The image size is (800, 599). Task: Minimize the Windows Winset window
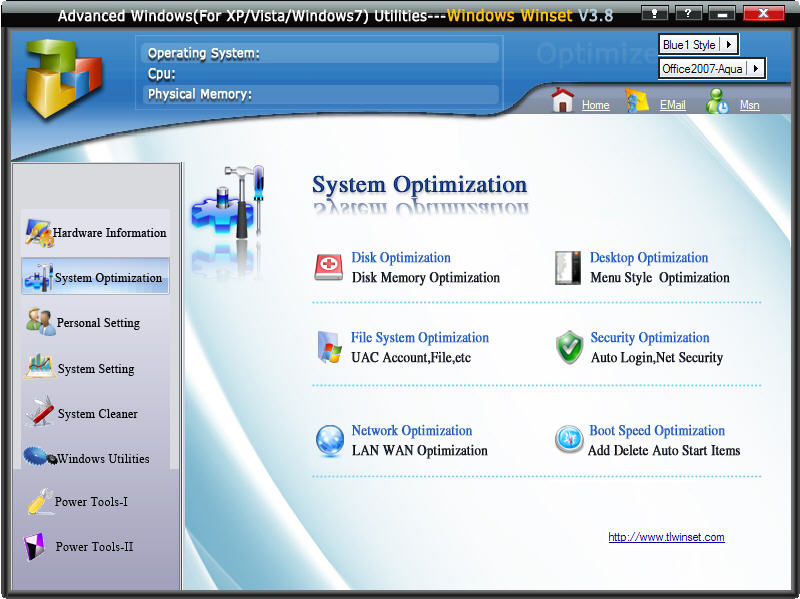coord(722,14)
